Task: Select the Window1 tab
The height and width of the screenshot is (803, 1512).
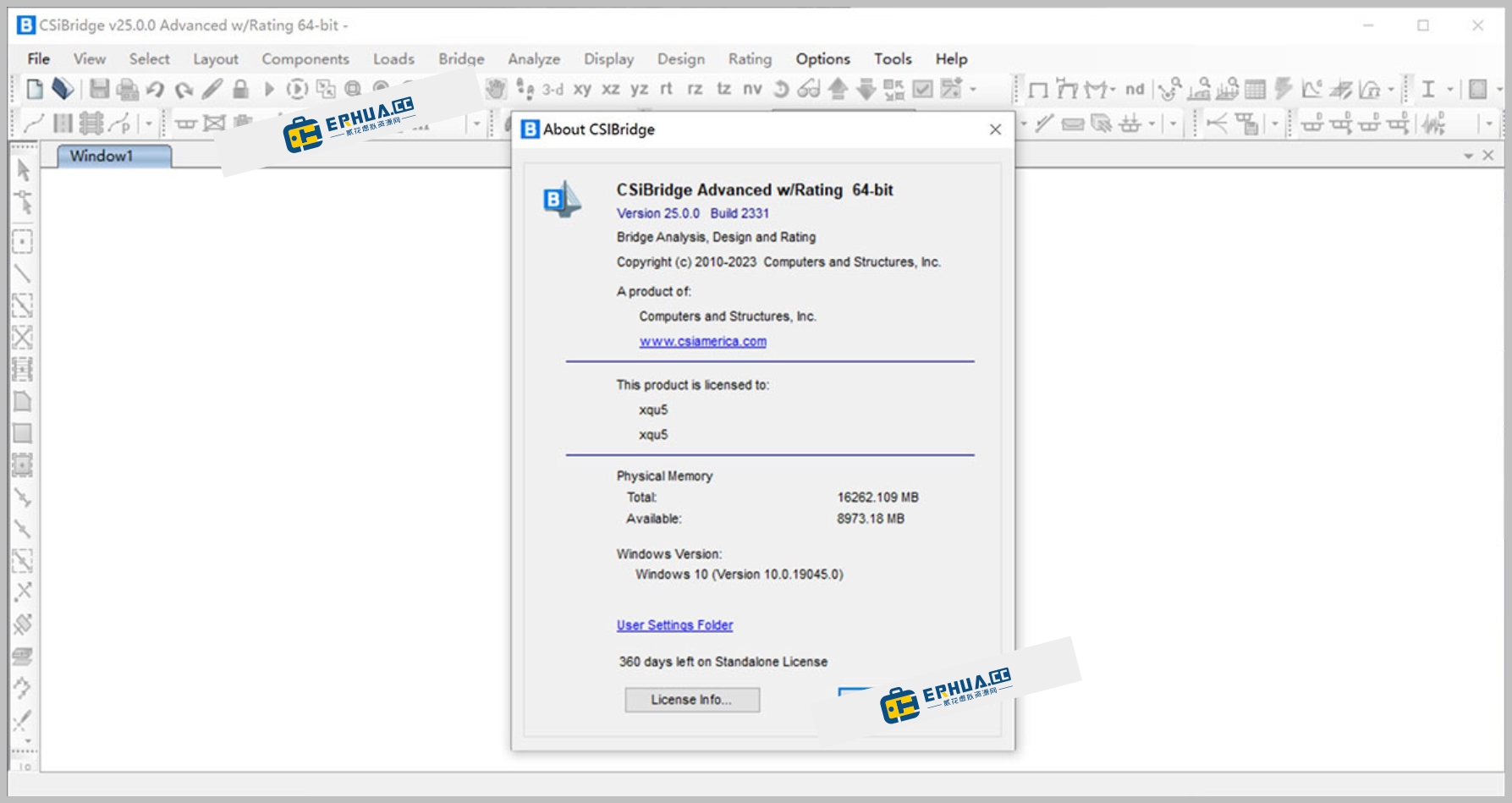Action: (113, 156)
